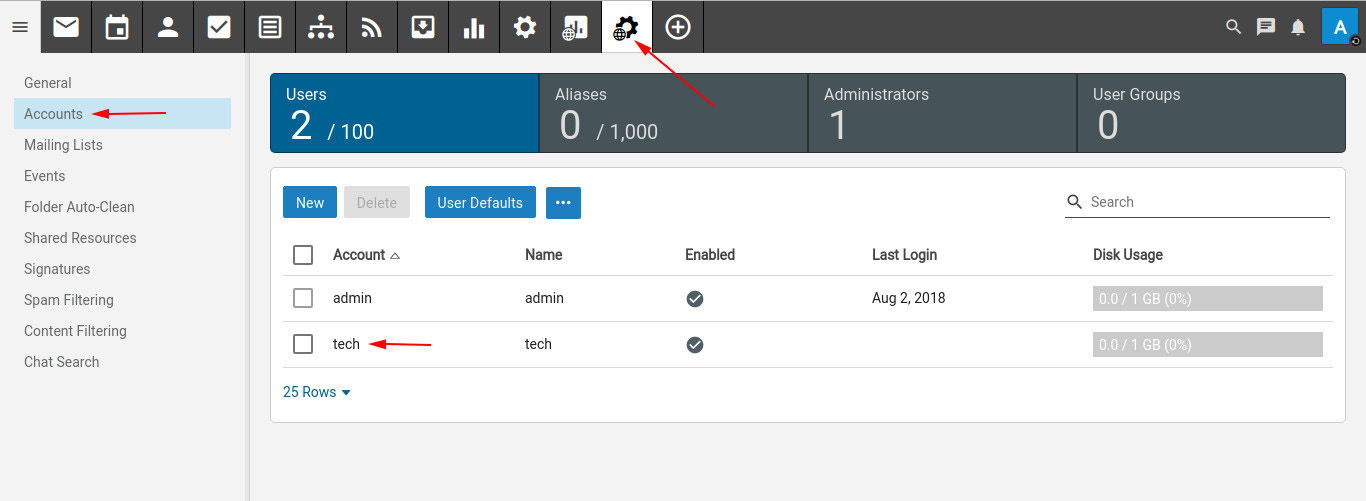Screen dimensions: 1366x501
Task: Select the tech account checkbox
Action: (303, 344)
